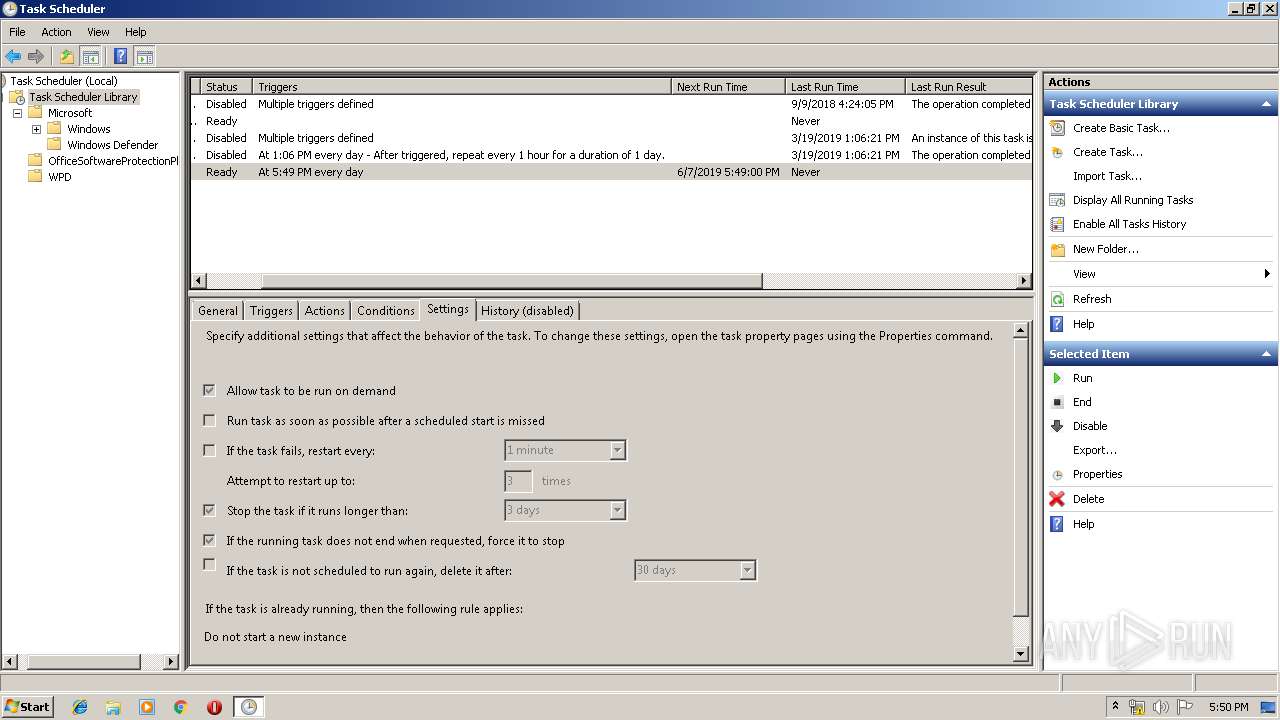Open the 30 days delete-after dropdown
This screenshot has height=720, width=1280.
coord(747,570)
